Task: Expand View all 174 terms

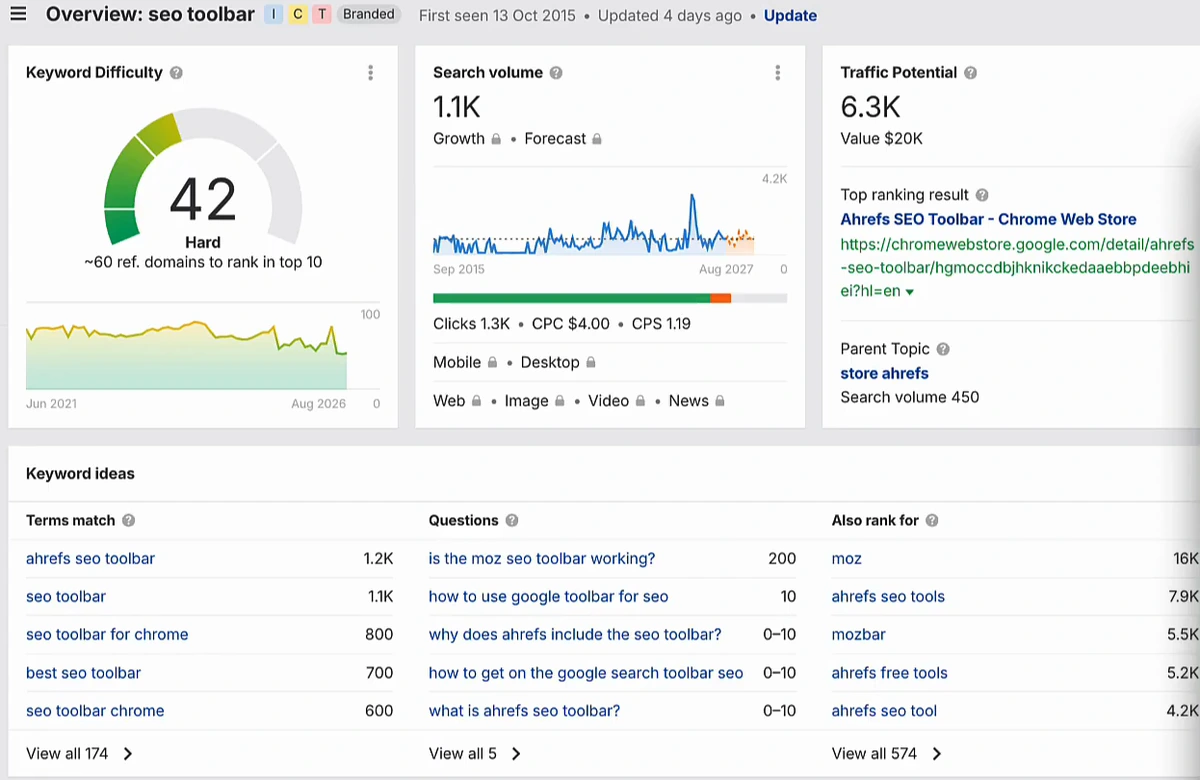Action: (80, 754)
